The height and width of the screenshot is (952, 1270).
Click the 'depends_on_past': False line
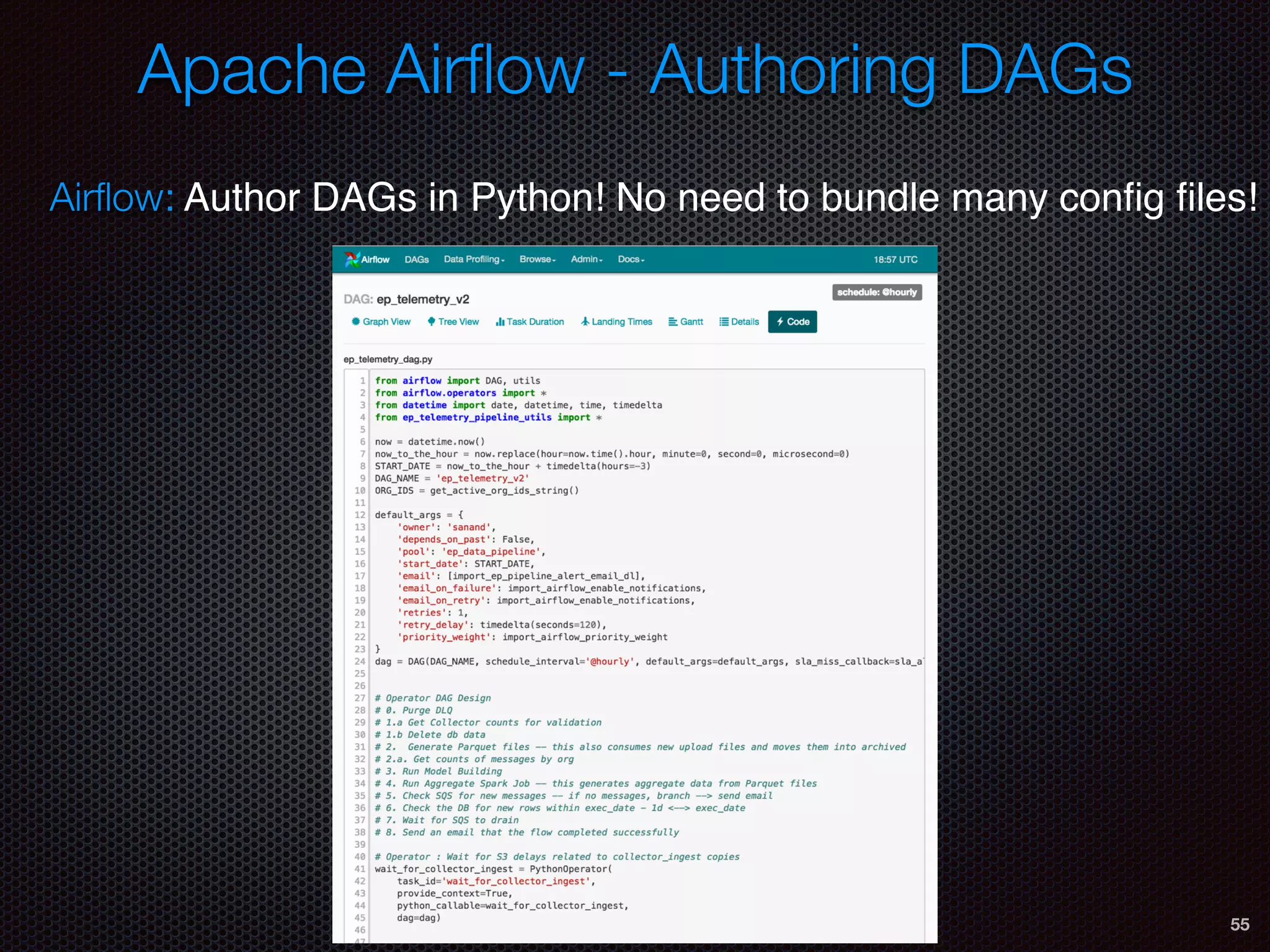466,539
